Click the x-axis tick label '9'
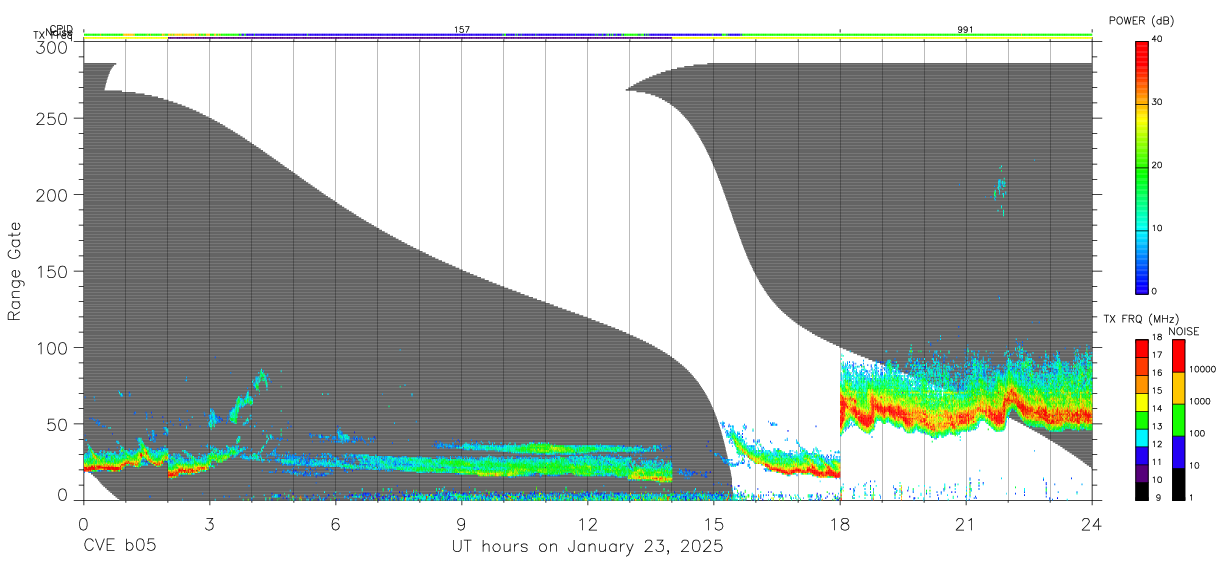 coord(461,525)
